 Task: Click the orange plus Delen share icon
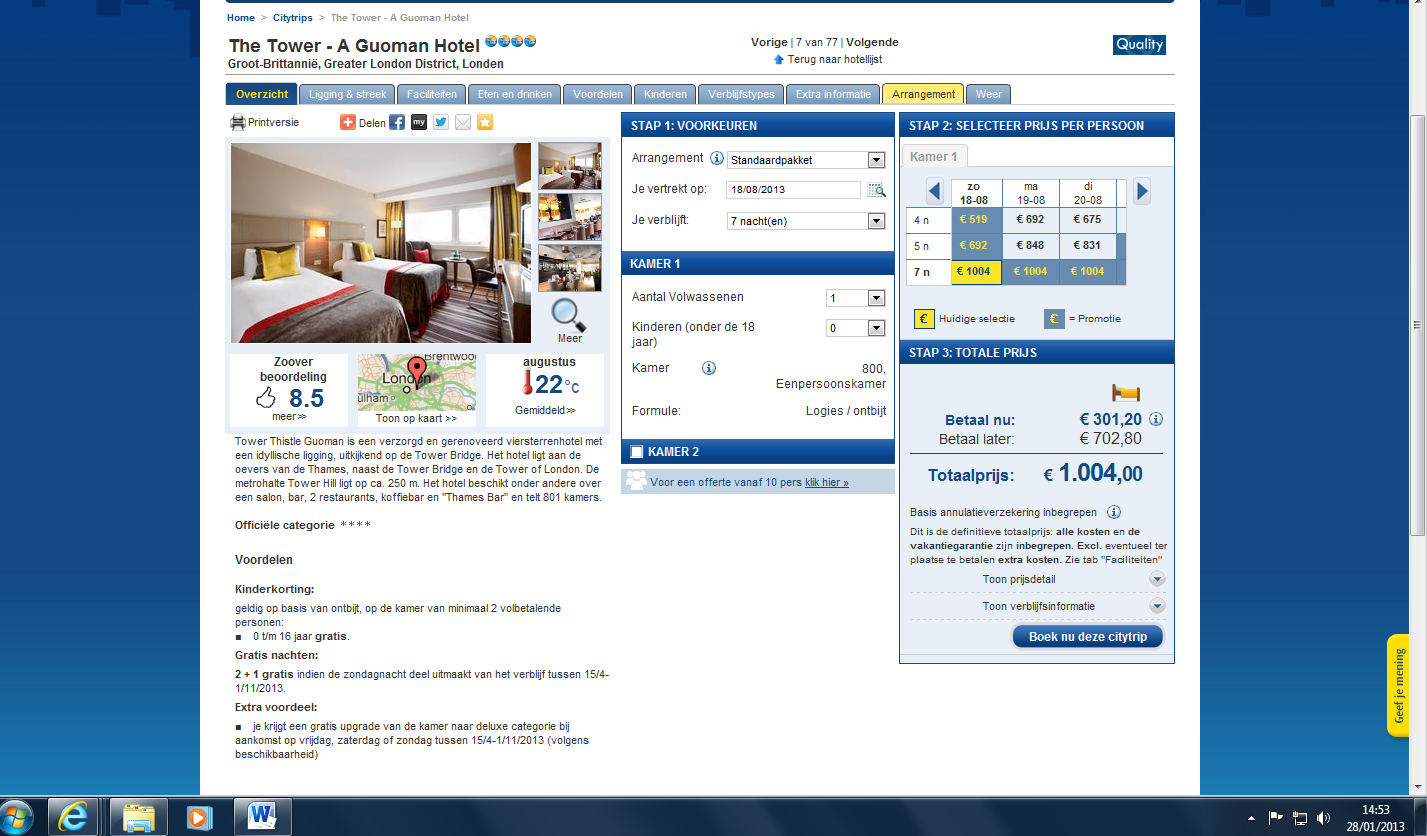(347, 122)
